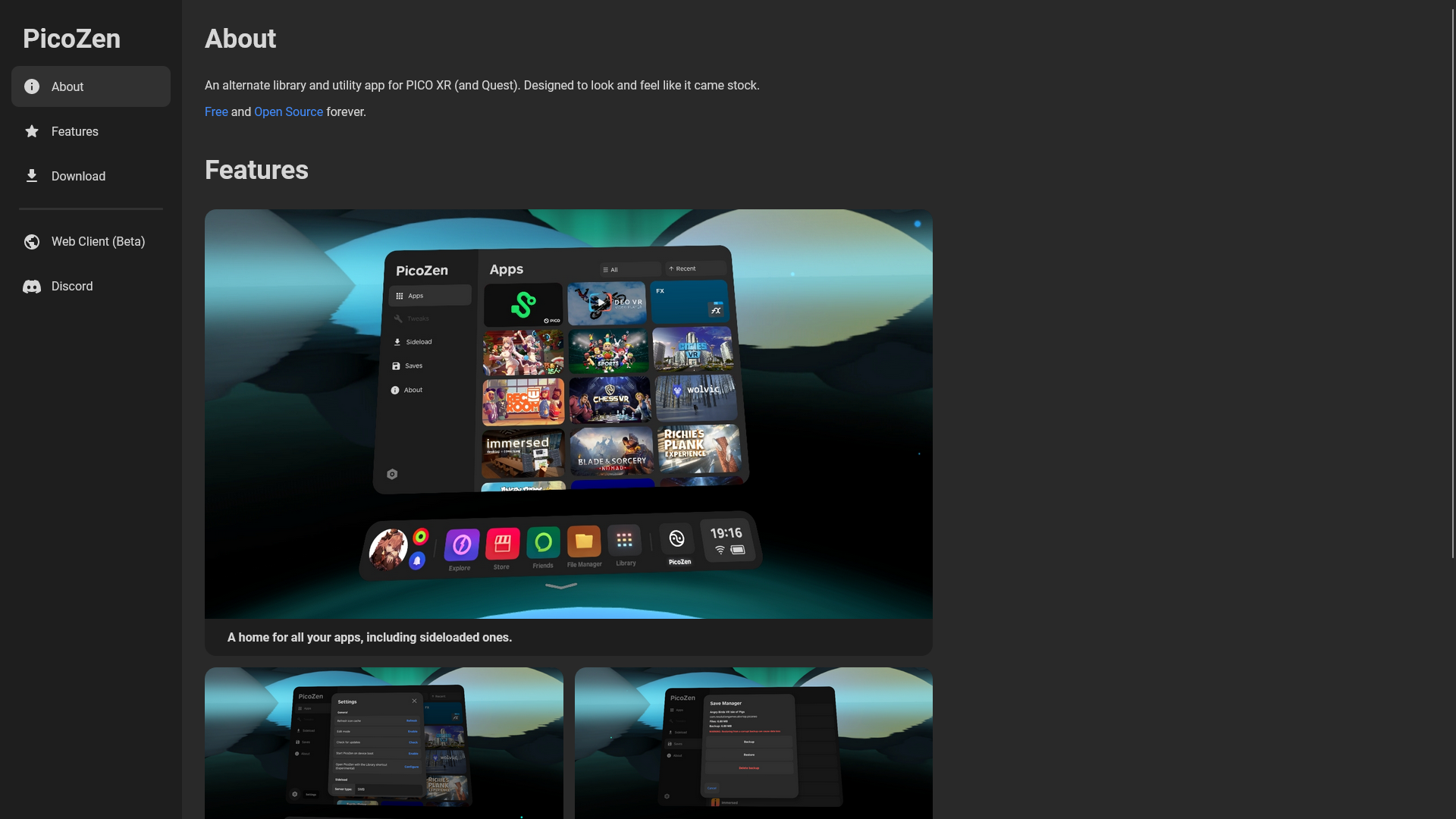
Task: Follow the Free hyperlink
Action: point(216,111)
